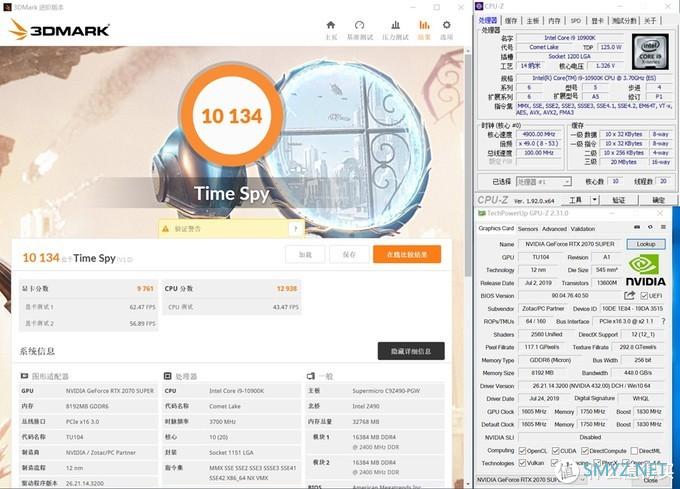Click the Intel Core i9 badge in CPU-Z

pos(650,51)
